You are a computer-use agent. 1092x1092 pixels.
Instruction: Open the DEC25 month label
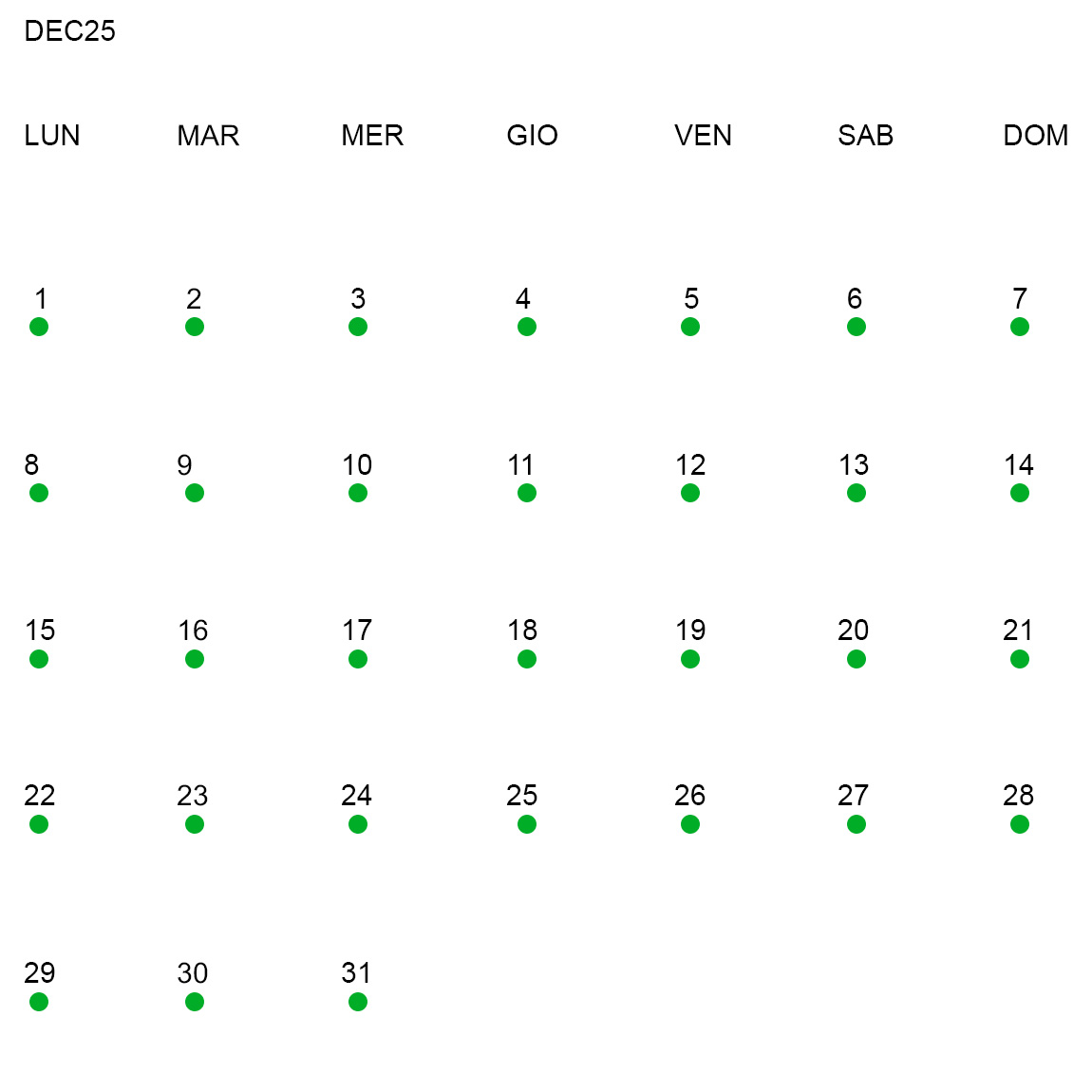coord(69,31)
